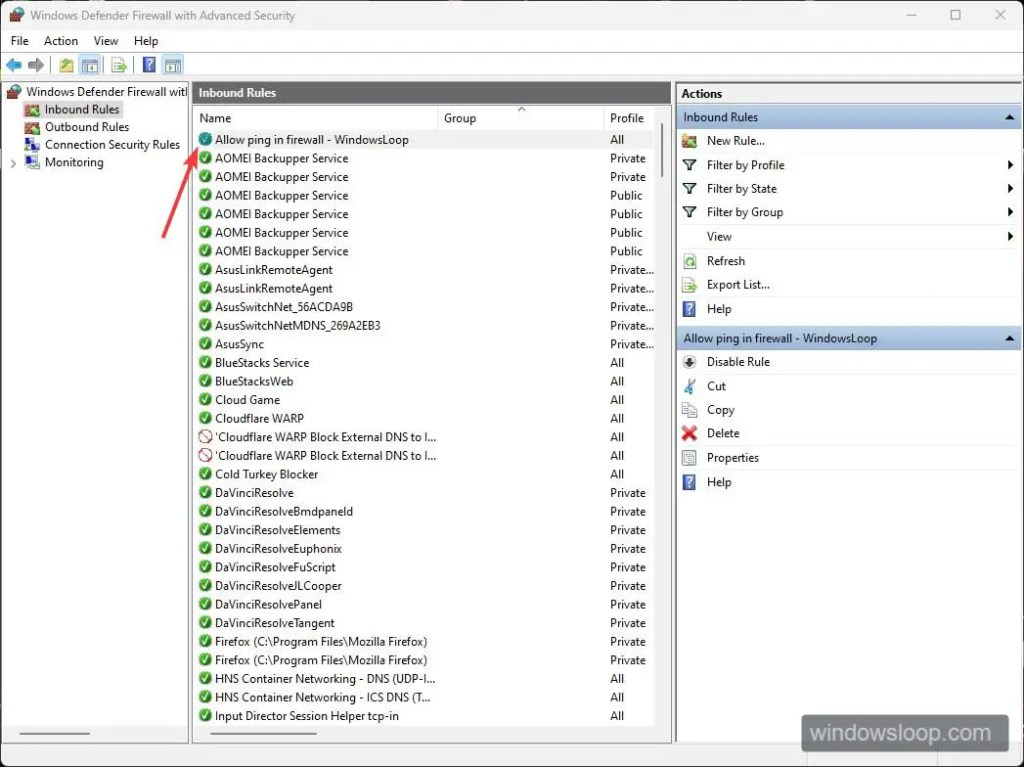1024x767 pixels.
Task: Collapse the Inbound Rules section header arrow
Action: click(x=1009, y=117)
